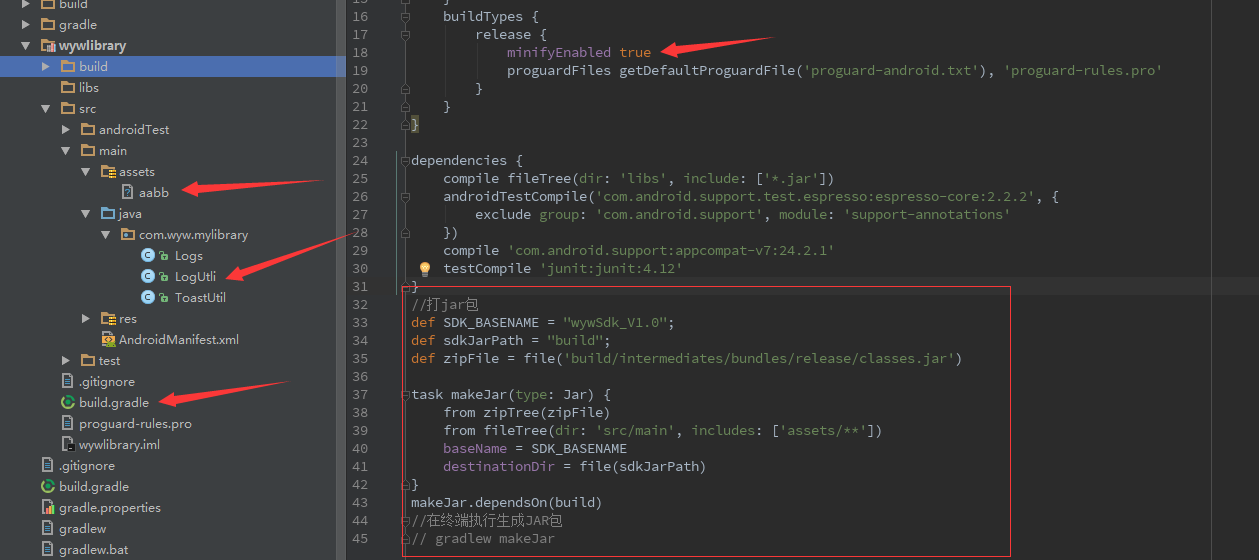Select the Logs class in the tree
Viewport: 1259px width, 560px height.
[x=189, y=255]
